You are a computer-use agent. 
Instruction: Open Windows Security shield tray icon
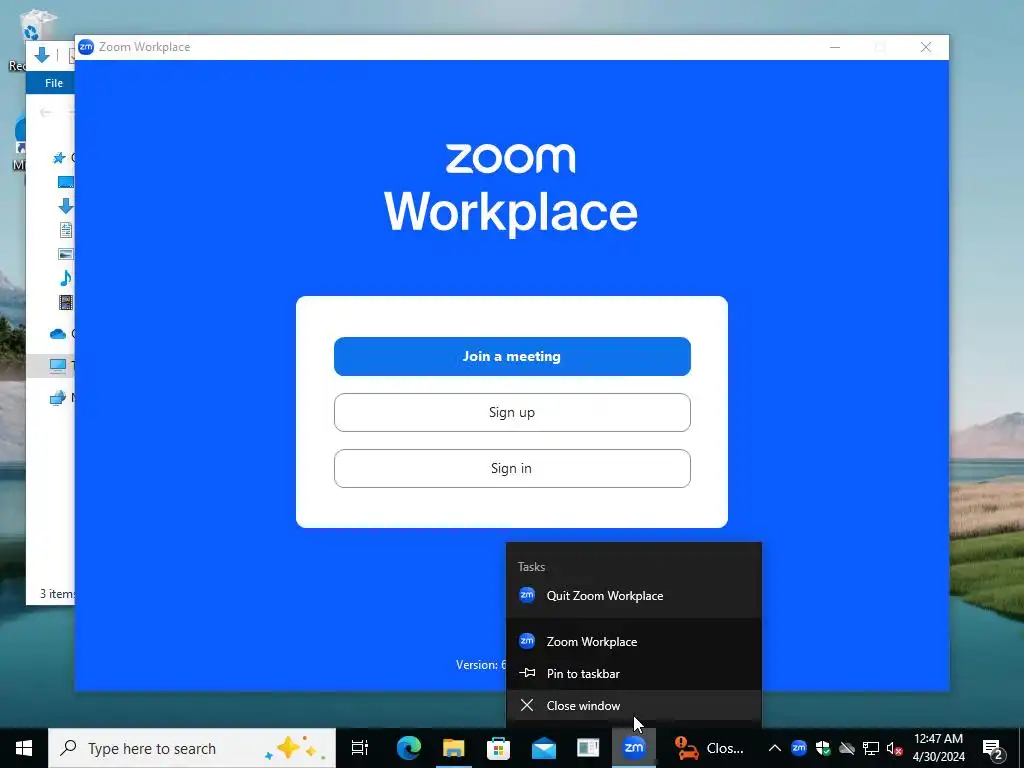pyautogui.click(x=823, y=748)
